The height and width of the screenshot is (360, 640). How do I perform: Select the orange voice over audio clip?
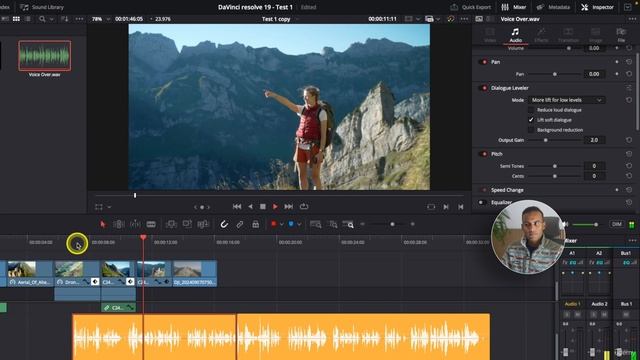tap(281, 337)
